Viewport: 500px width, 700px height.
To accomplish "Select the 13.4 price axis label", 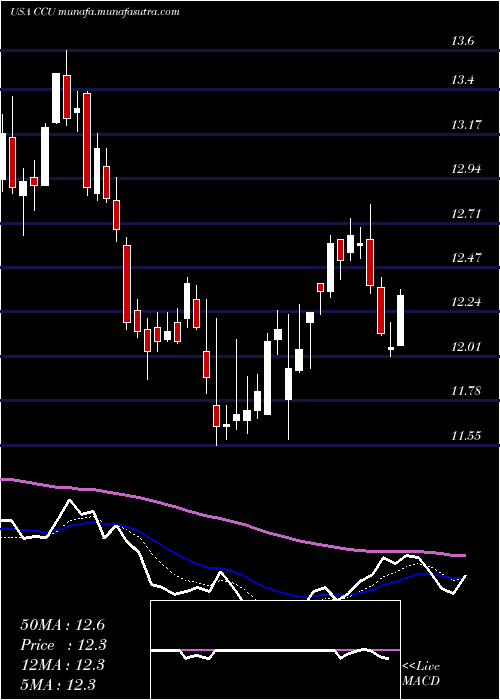I will pyautogui.click(x=462, y=80).
